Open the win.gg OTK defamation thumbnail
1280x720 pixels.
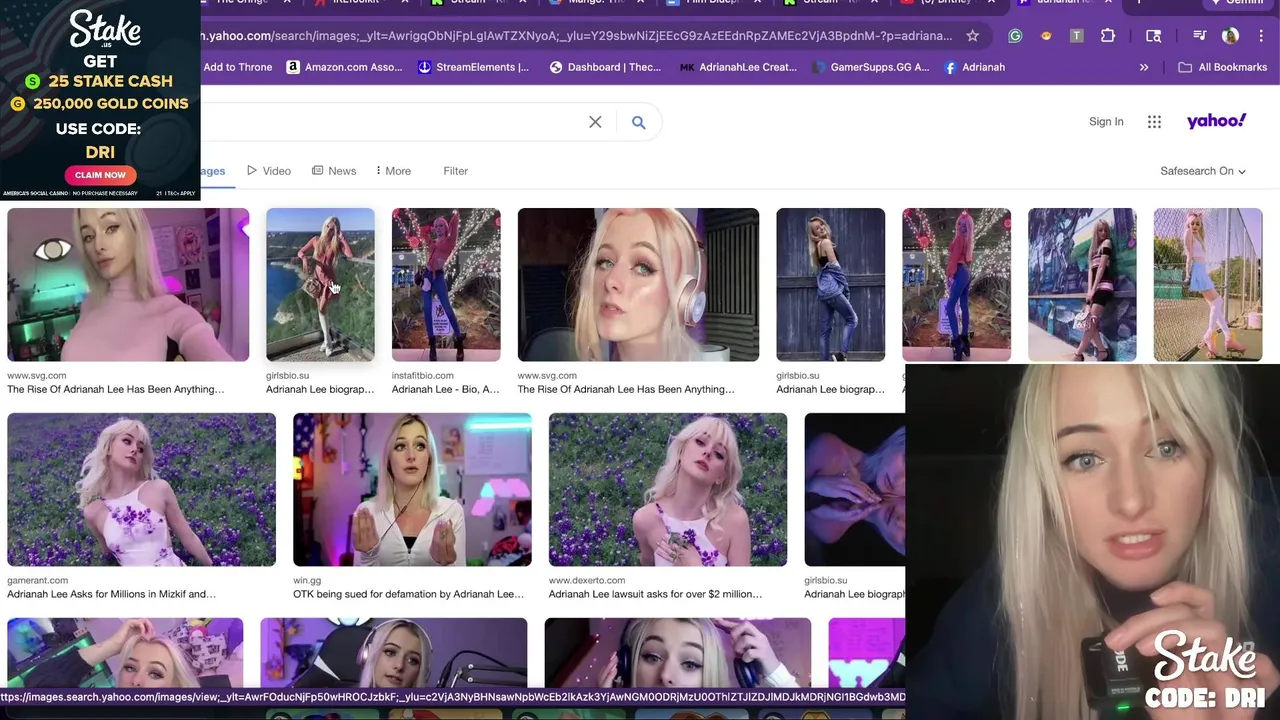click(x=412, y=490)
